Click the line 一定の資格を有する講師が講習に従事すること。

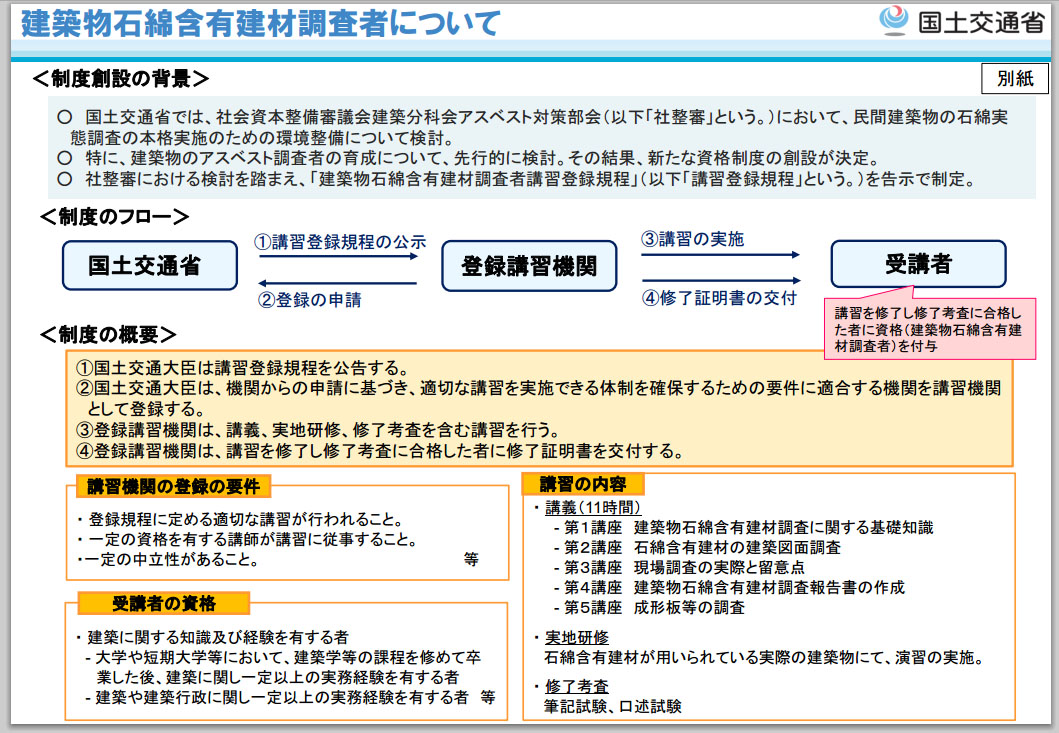coord(248,539)
